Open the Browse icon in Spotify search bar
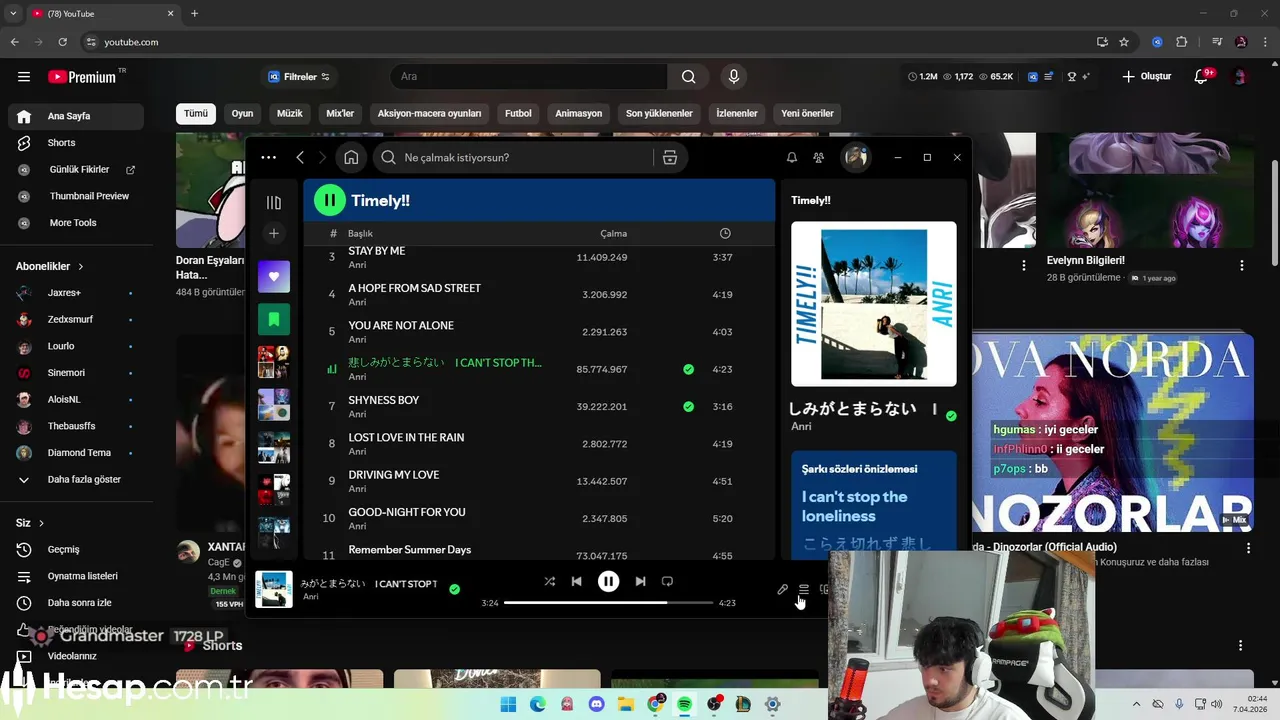Viewport: 1280px width, 720px height. [670, 157]
